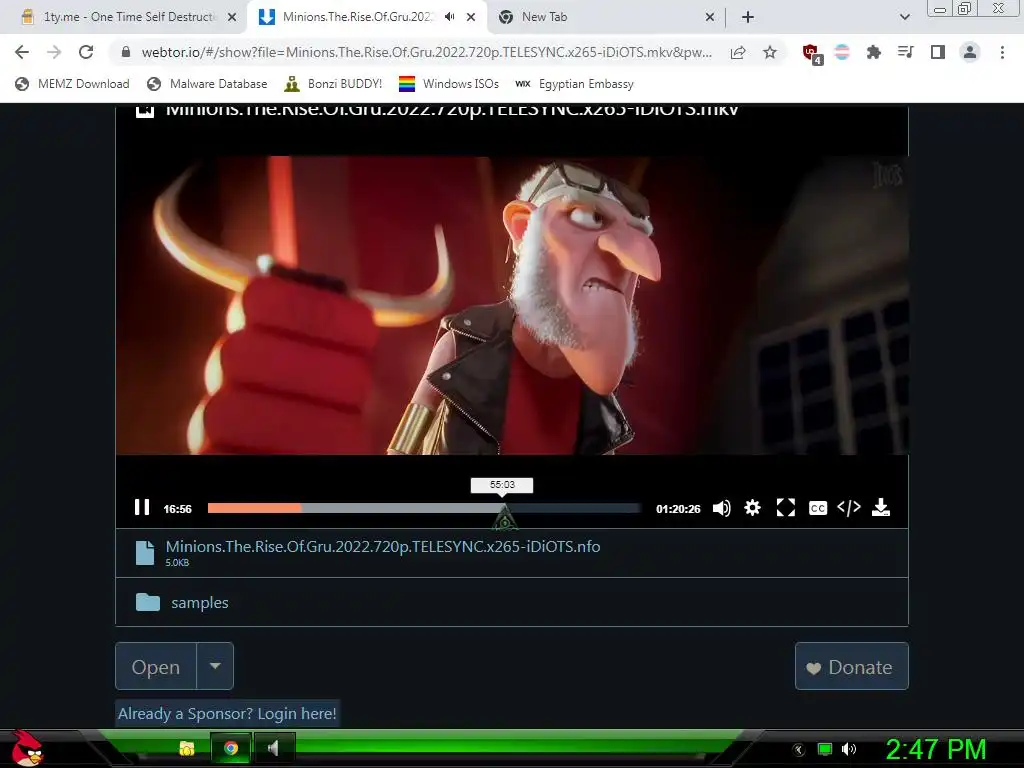Open Chrome profile avatar
This screenshot has height=768, width=1024.
click(970, 52)
